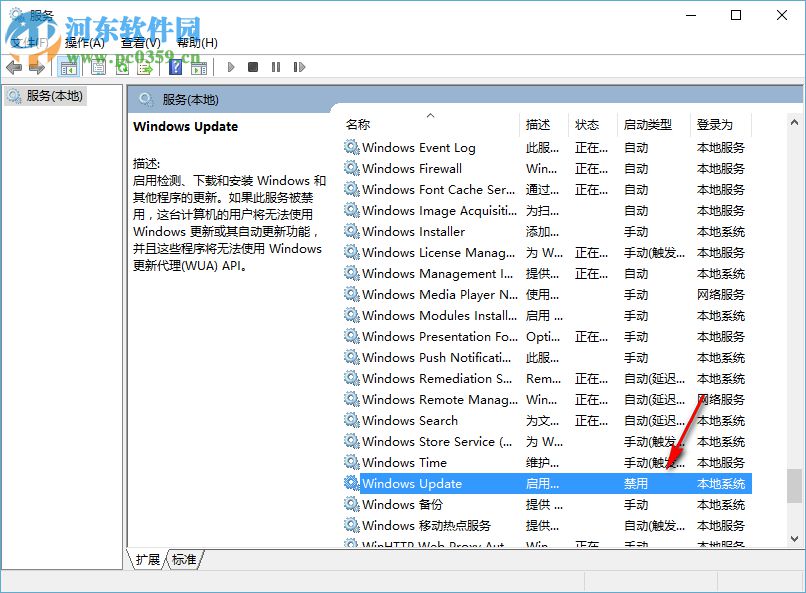Image resolution: width=806 pixels, height=593 pixels.
Task: Select the Windows Search service row
Action: (x=410, y=420)
